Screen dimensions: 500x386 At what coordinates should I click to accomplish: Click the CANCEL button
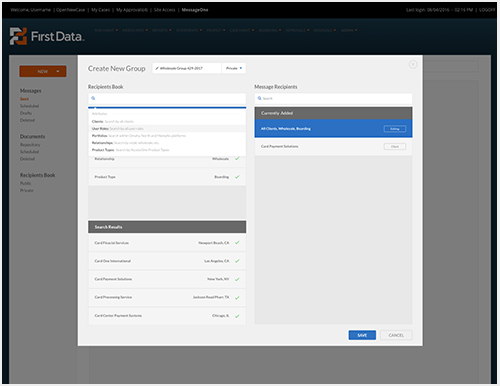click(396, 335)
